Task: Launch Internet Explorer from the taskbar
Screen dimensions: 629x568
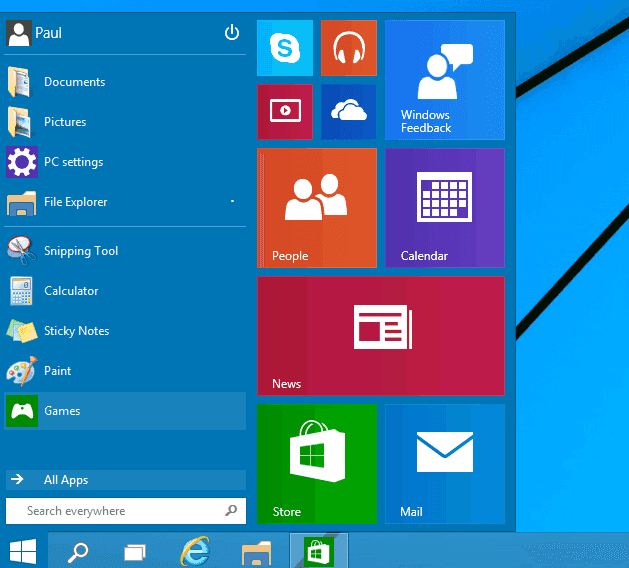Action: [195, 551]
